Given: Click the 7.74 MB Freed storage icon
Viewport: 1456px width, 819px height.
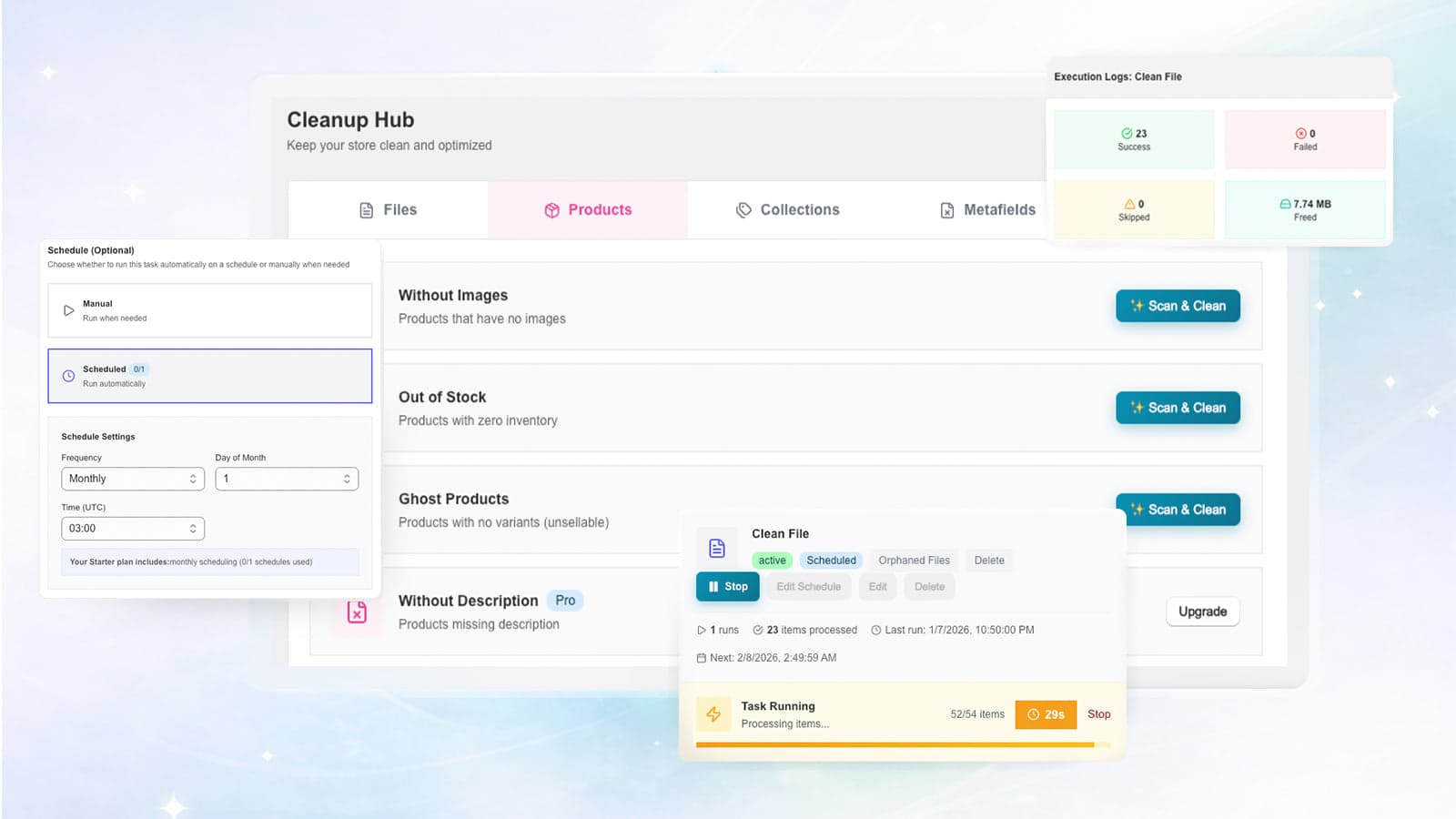Looking at the screenshot, I should [1285, 204].
